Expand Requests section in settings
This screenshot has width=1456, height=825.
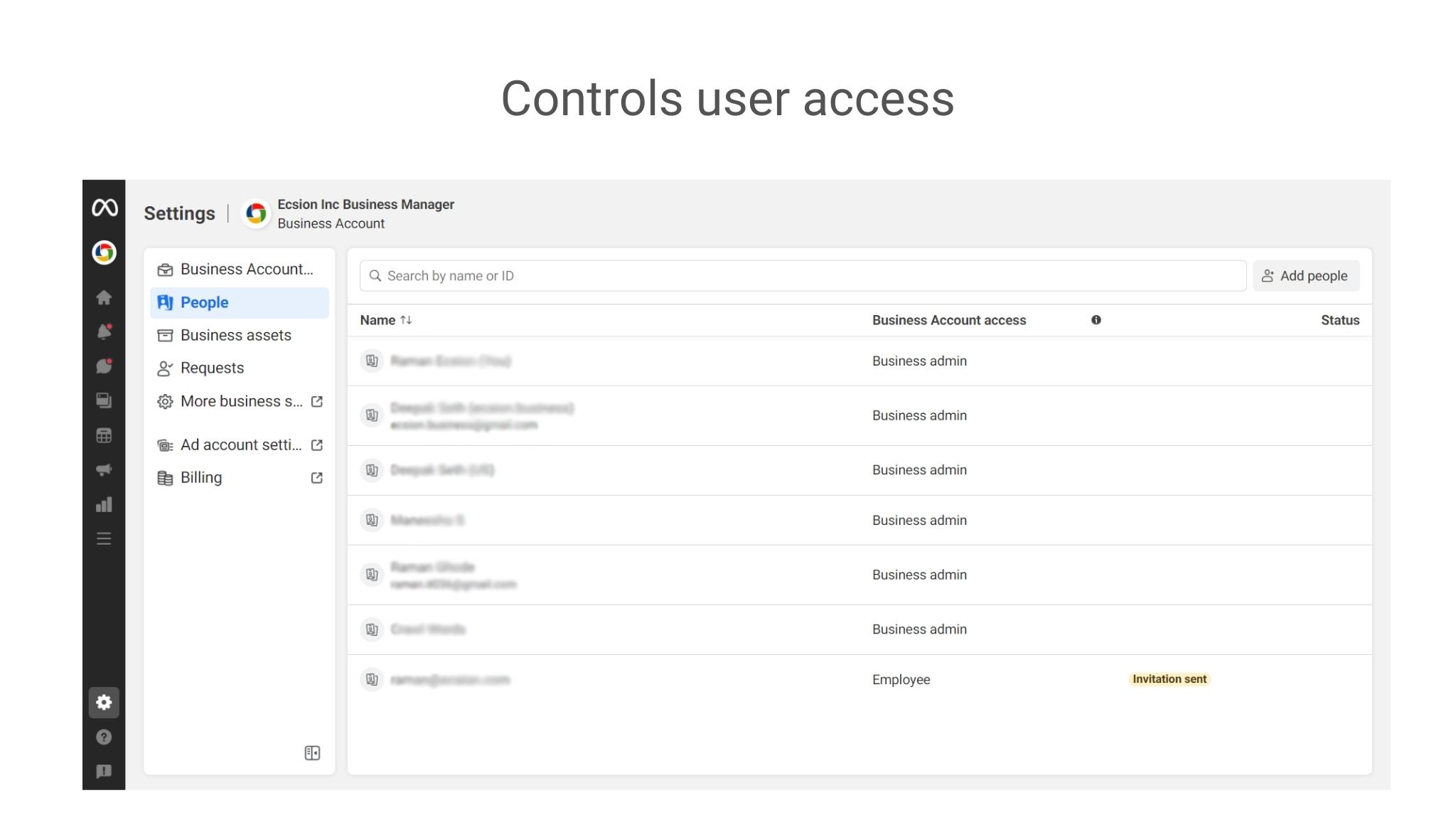tap(211, 367)
